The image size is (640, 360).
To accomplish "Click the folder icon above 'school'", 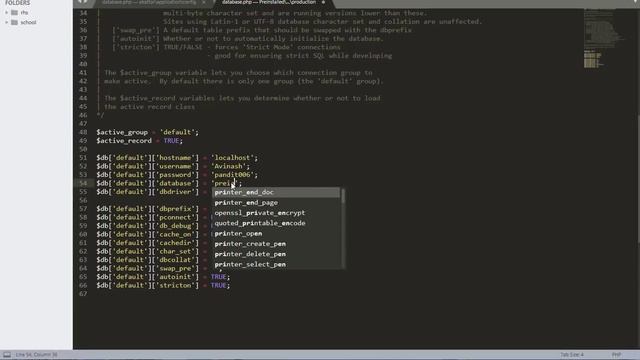I will point(15,13).
